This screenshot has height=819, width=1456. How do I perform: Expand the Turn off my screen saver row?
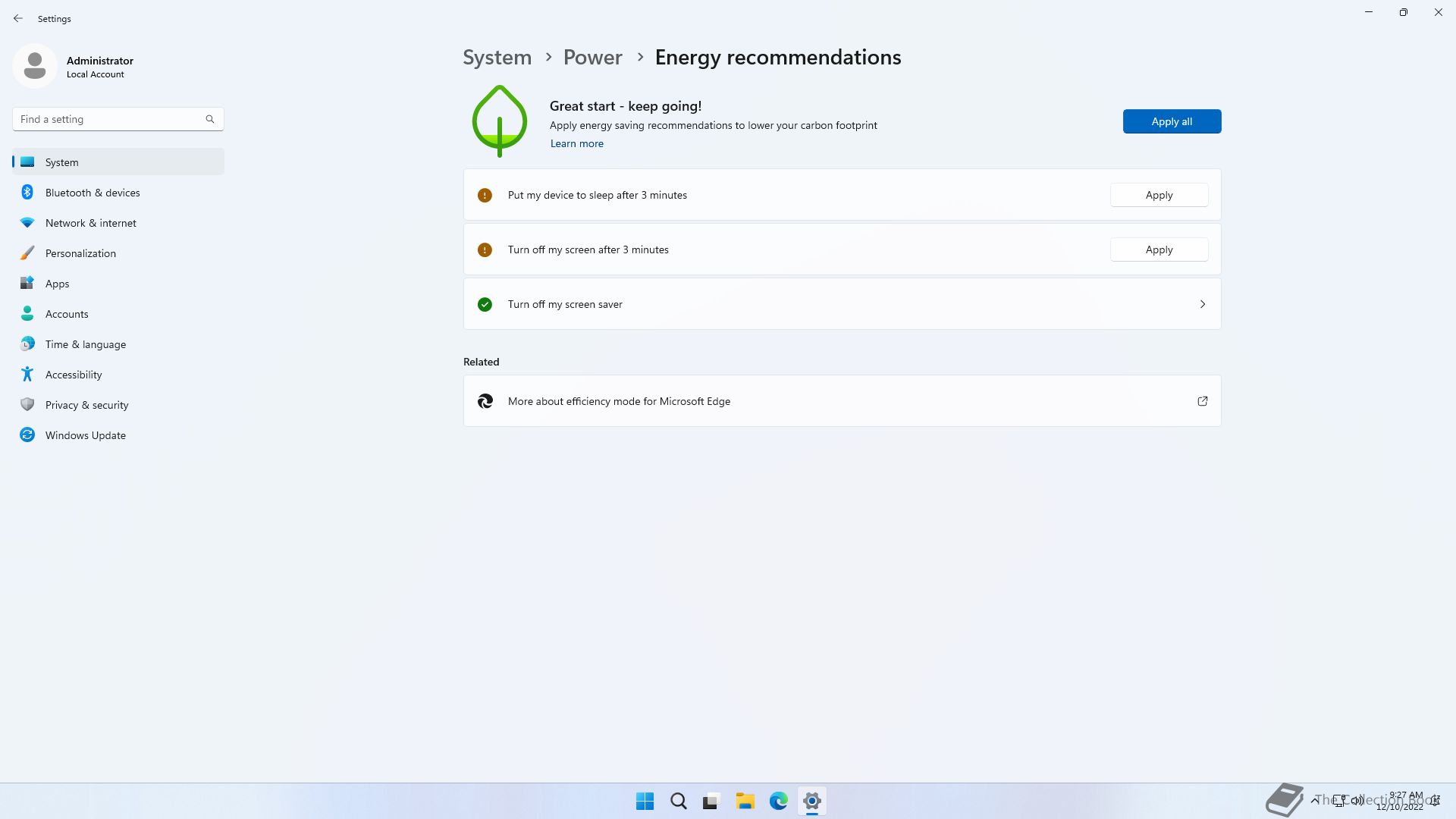pos(1202,304)
